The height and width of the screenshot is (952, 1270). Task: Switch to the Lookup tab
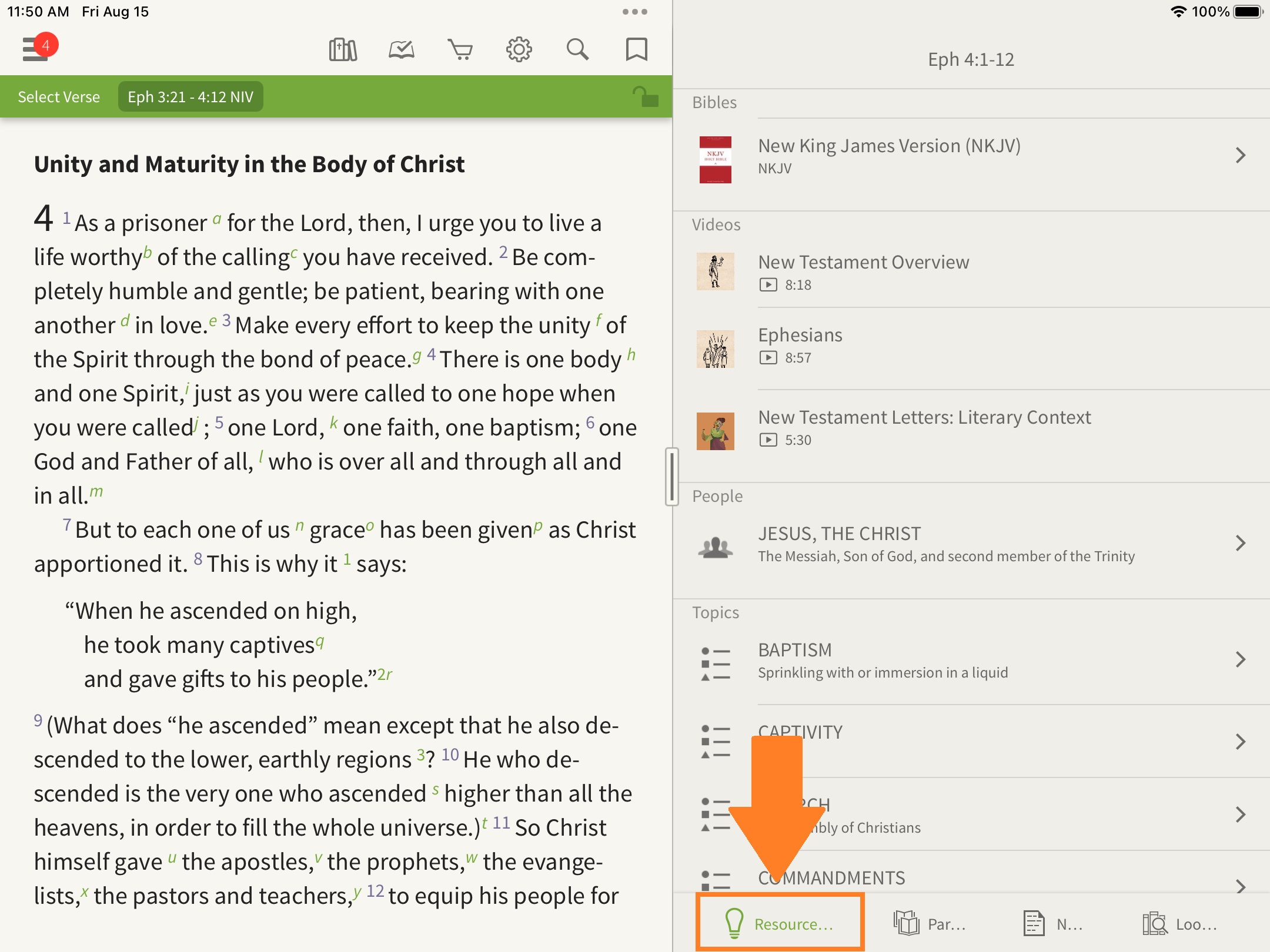click(x=1179, y=924)
